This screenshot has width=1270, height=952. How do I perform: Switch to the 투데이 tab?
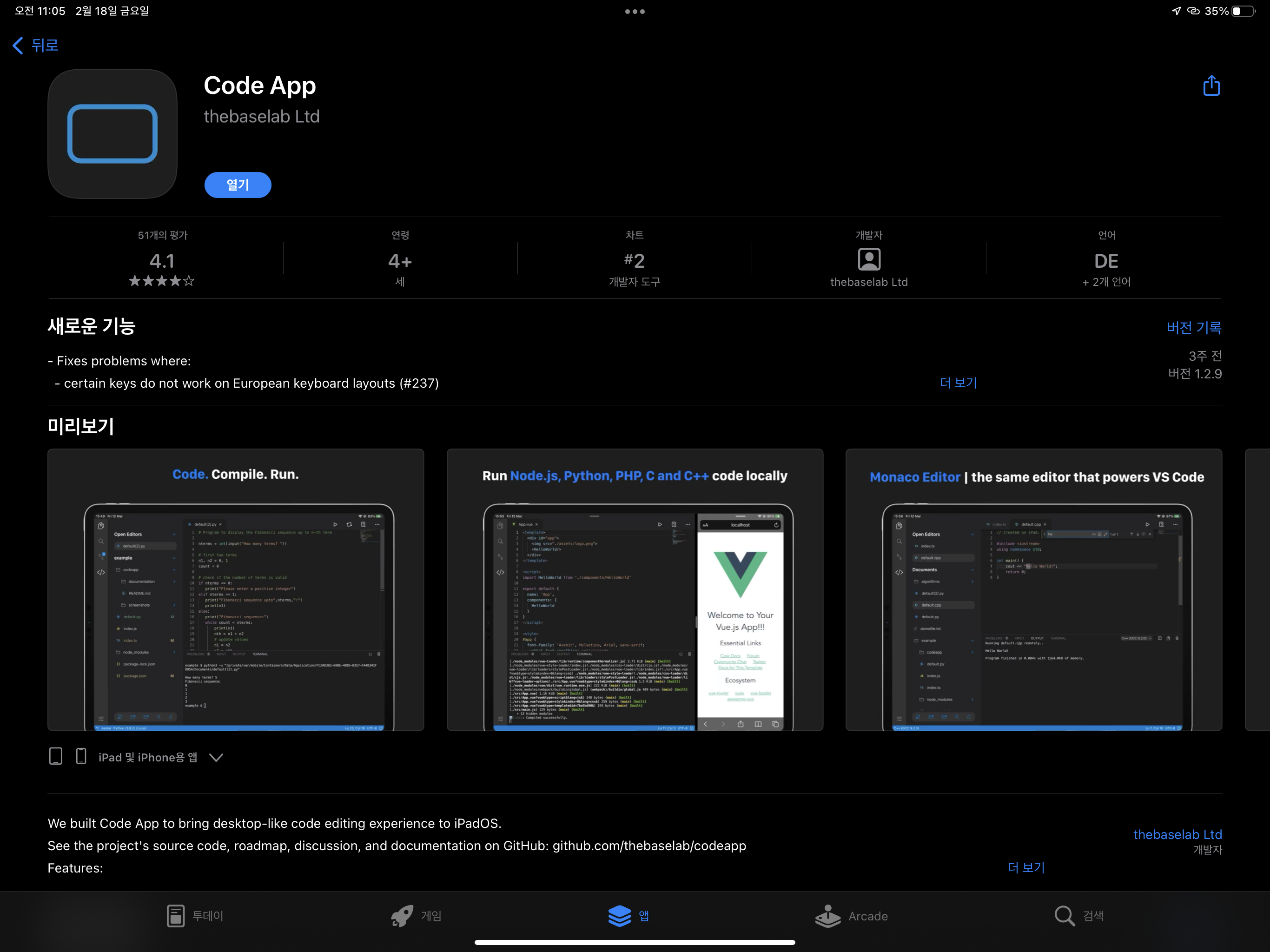[195, 916]
